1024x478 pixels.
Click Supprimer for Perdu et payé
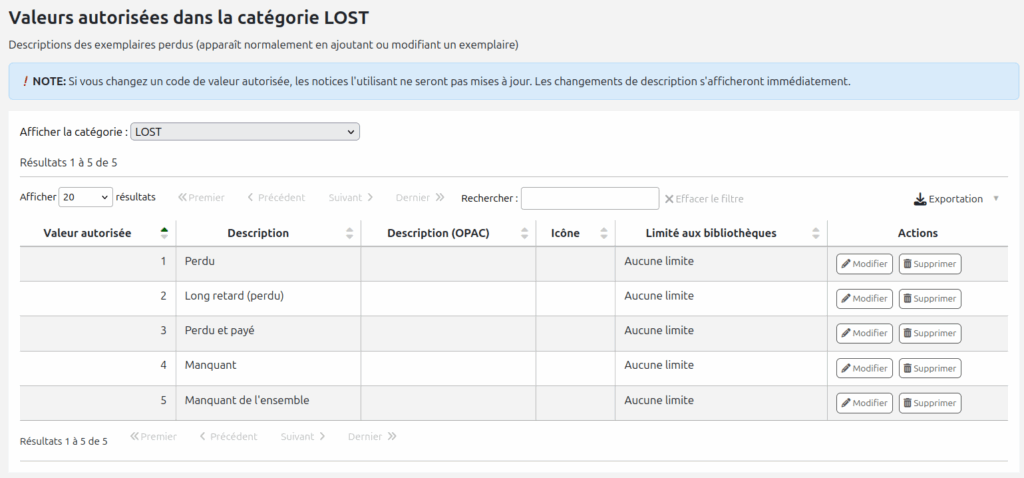(930, 333)
